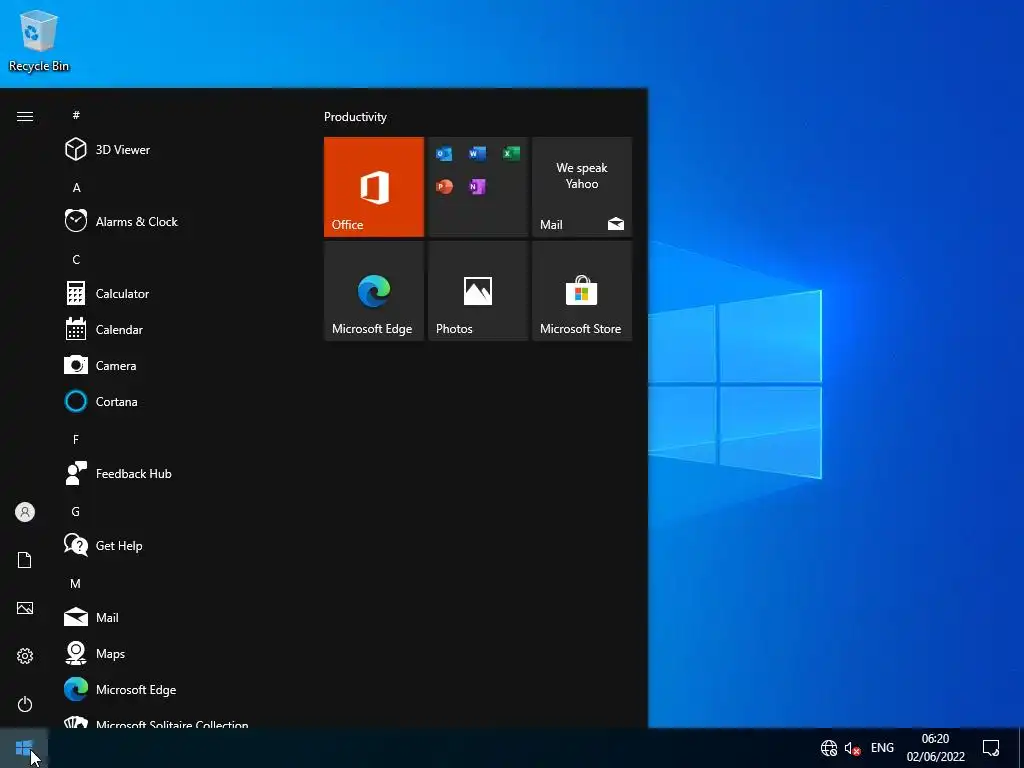Click the Office tile

pyautogui.click(x=374, y=187)
